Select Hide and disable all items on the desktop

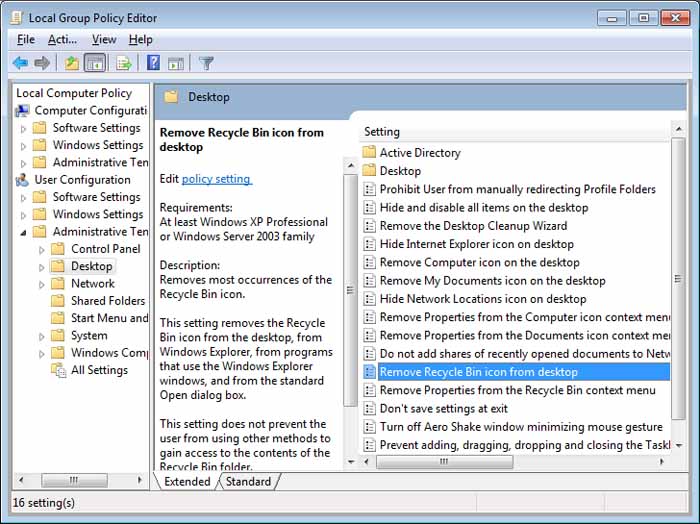click(484, 208)
